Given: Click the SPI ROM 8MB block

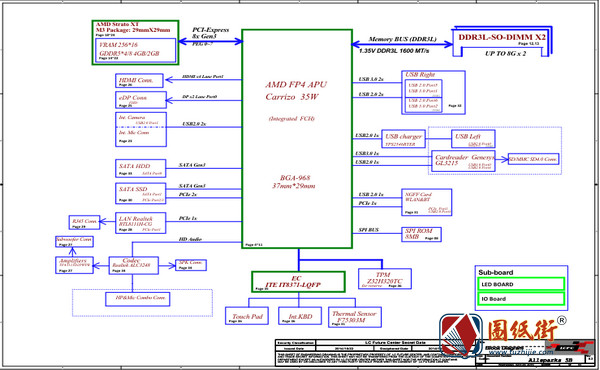Looking at the screenshot, I should click(421, 234).
